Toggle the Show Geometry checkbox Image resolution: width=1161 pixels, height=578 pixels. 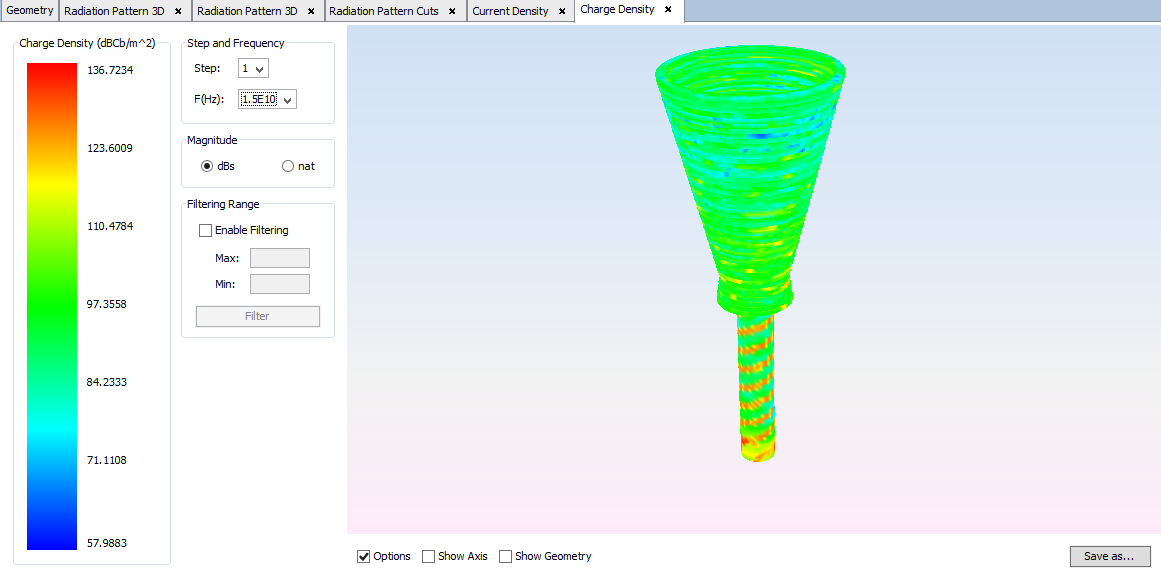click(505, 556)
